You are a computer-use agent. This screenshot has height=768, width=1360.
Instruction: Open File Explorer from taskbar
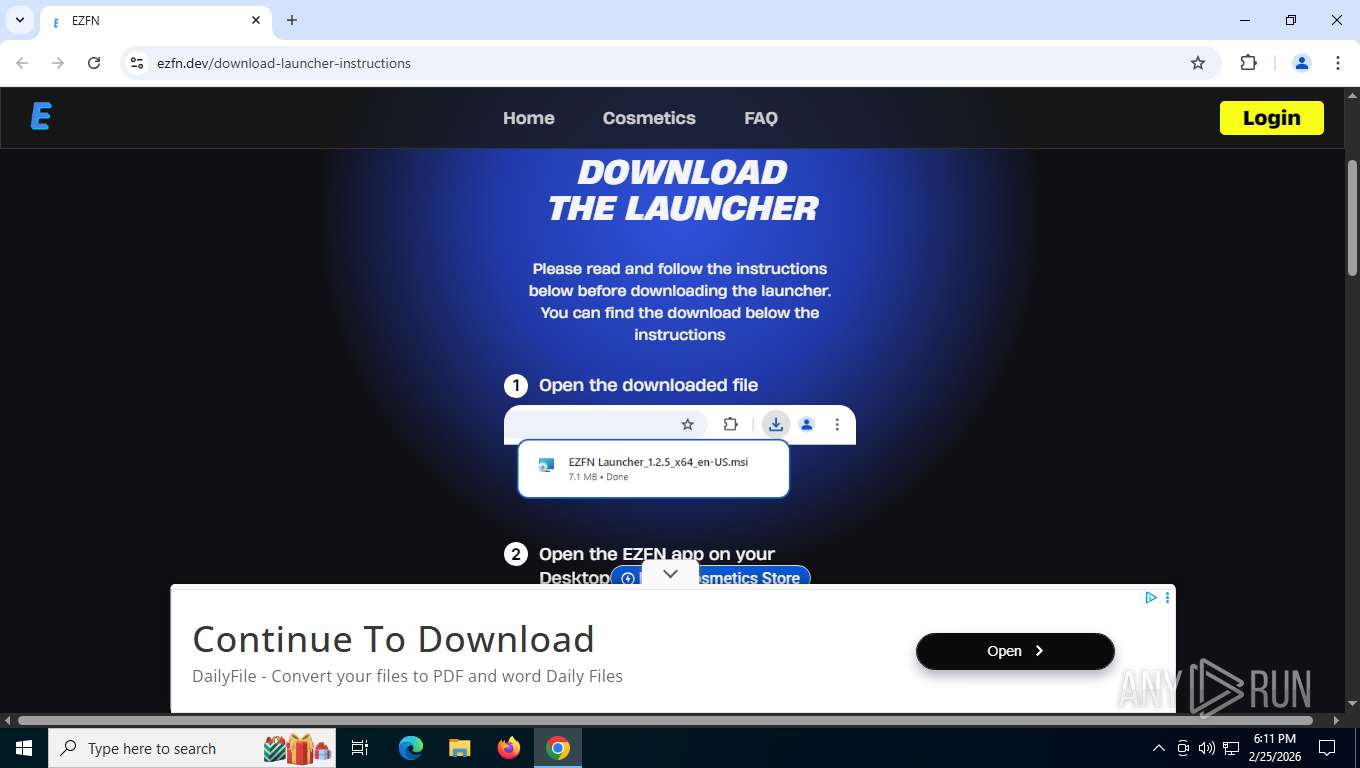(x=460, y=748)
